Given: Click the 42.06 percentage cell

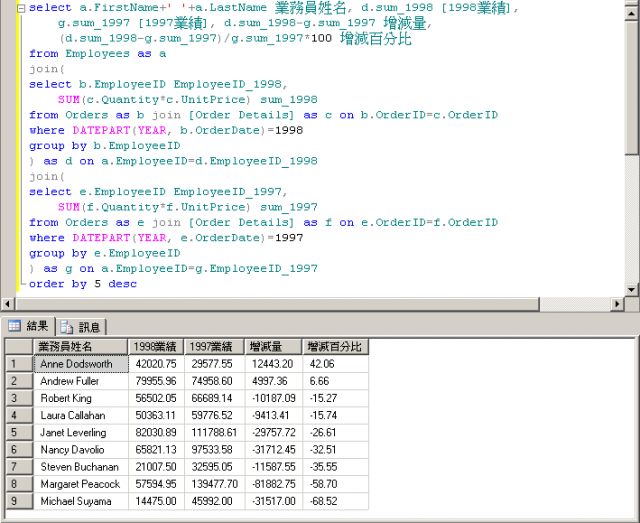Looking at the screenshot, I should [x=336, y=364].
